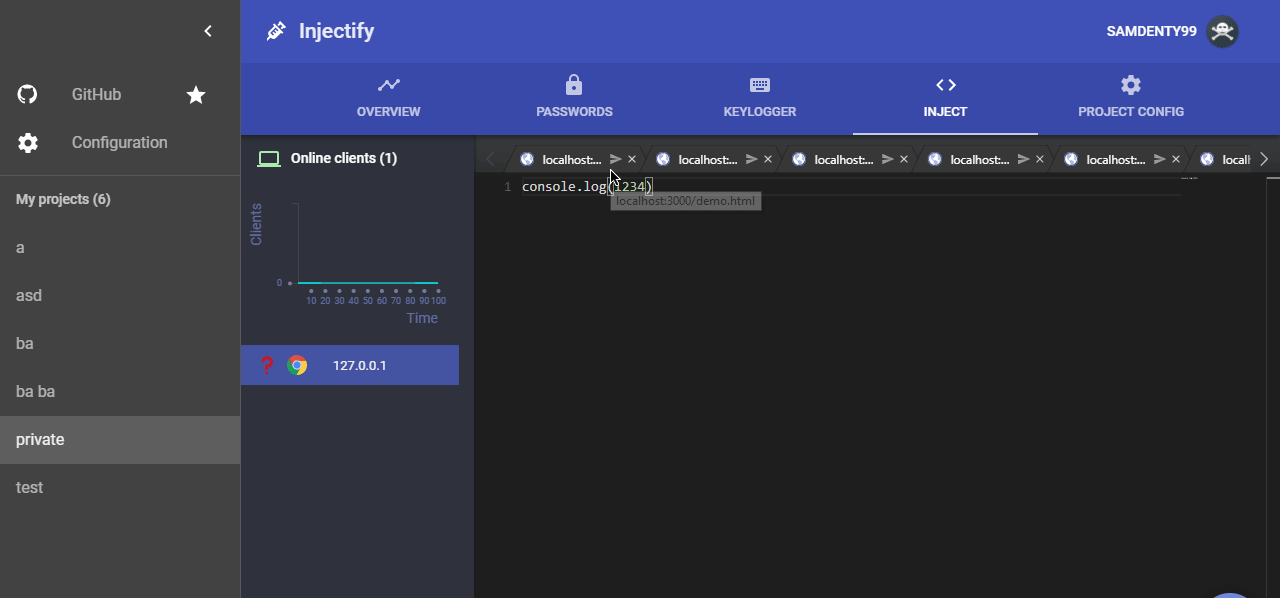Image resolution: width=1280 pixels, height=598 pixels.
Task: Open the "test" project
Action: click(x=120, y=488)
